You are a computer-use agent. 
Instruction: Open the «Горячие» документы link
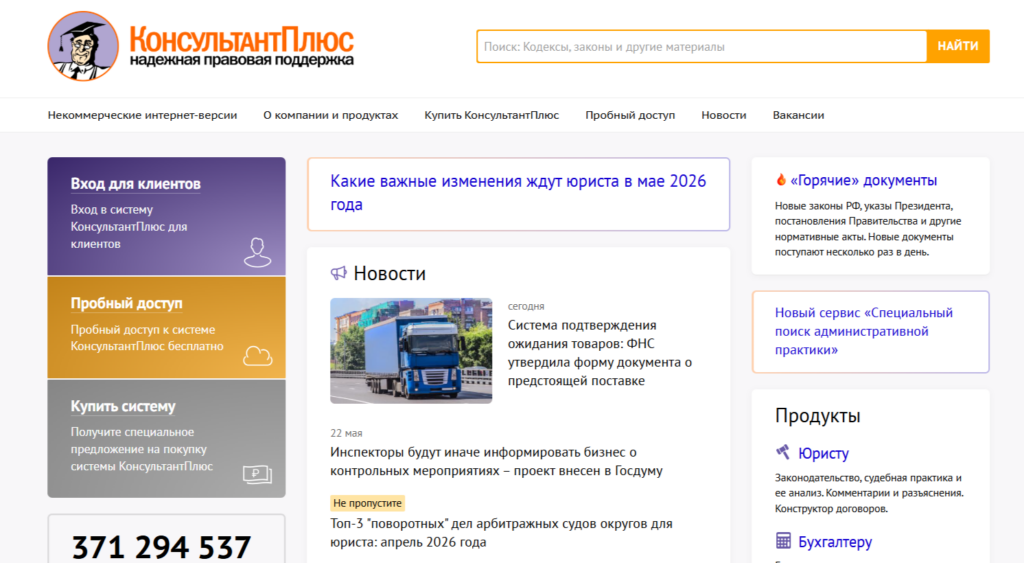tap(863, 180)
